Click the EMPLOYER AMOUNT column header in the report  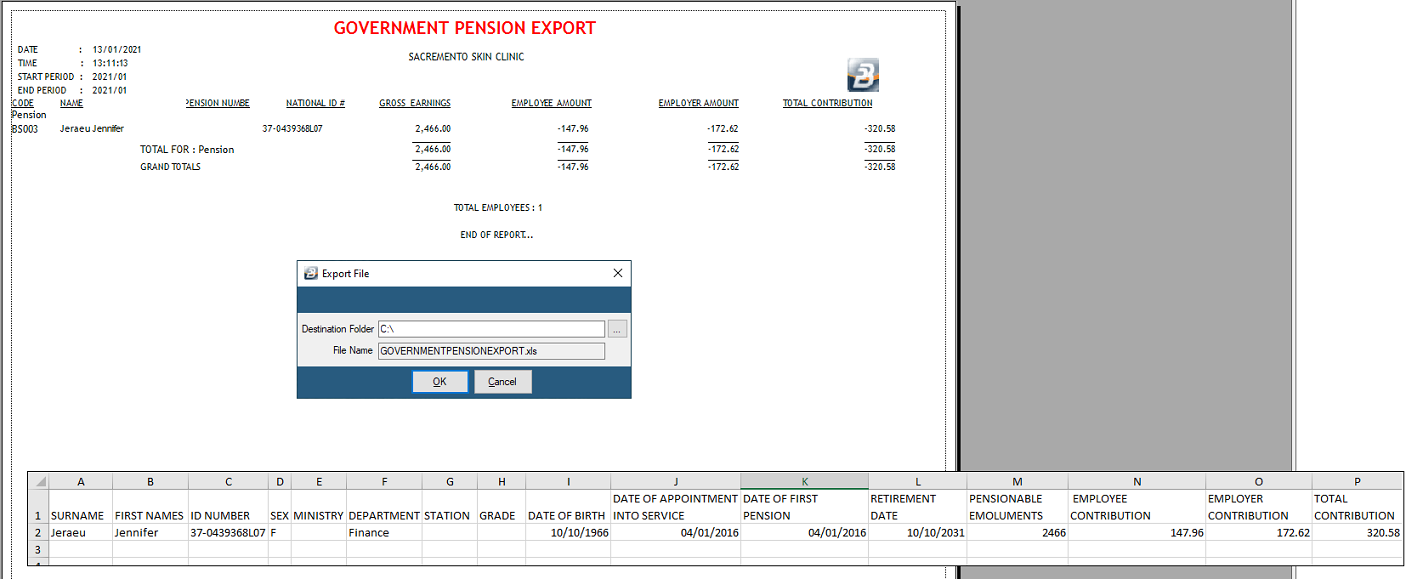coord(698,103)
